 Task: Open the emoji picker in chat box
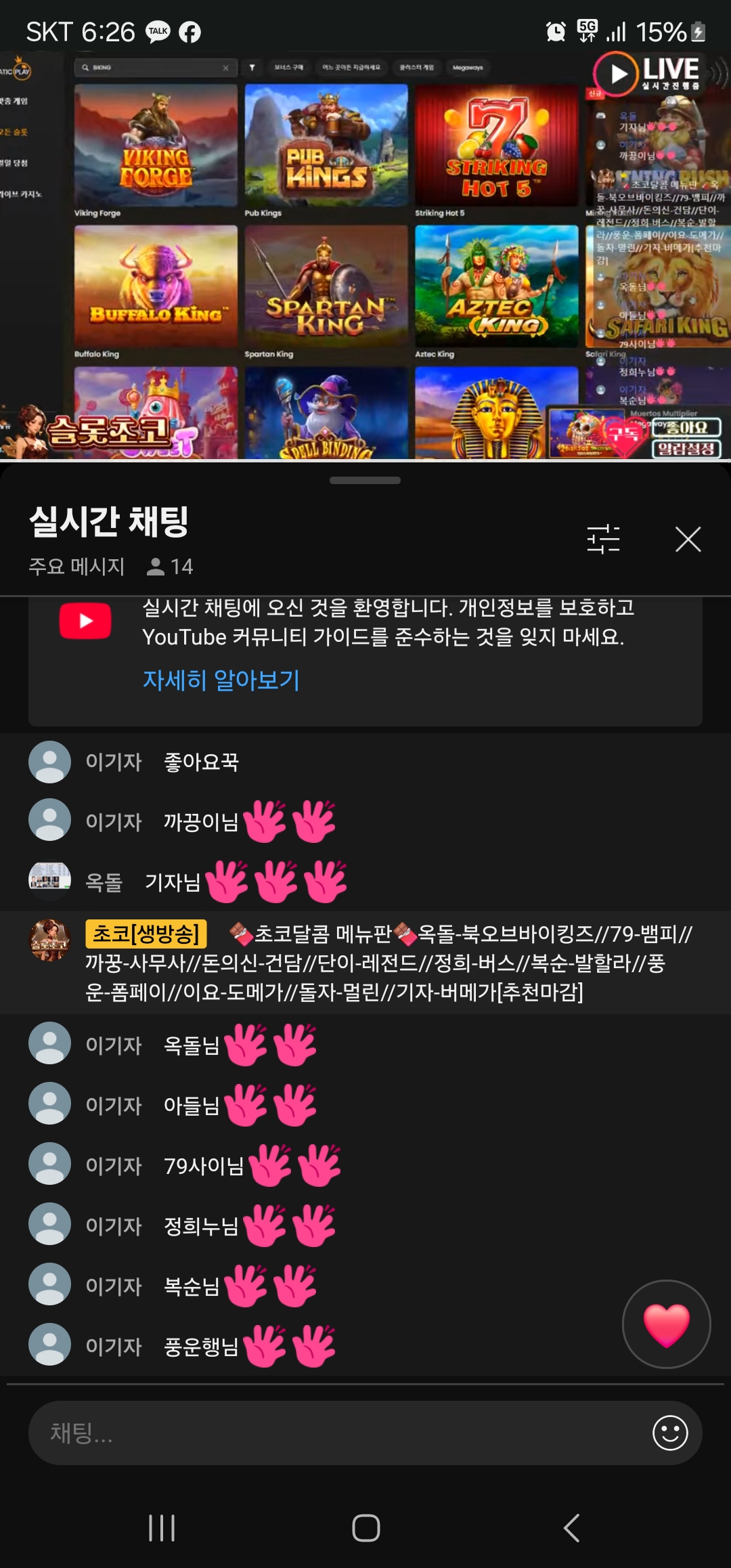(x=669, y=1433)
